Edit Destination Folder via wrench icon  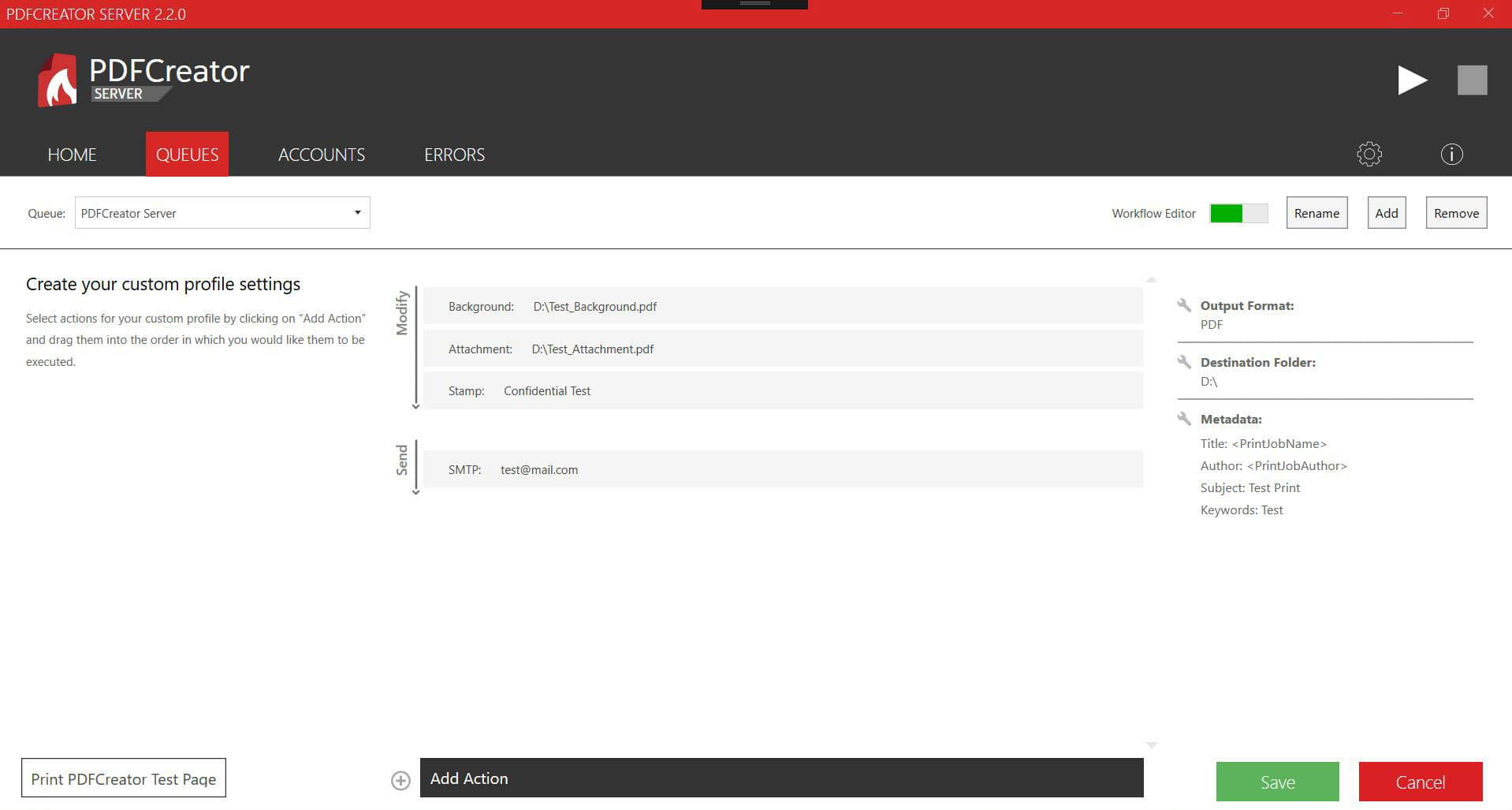click(x=1184, y=362)
